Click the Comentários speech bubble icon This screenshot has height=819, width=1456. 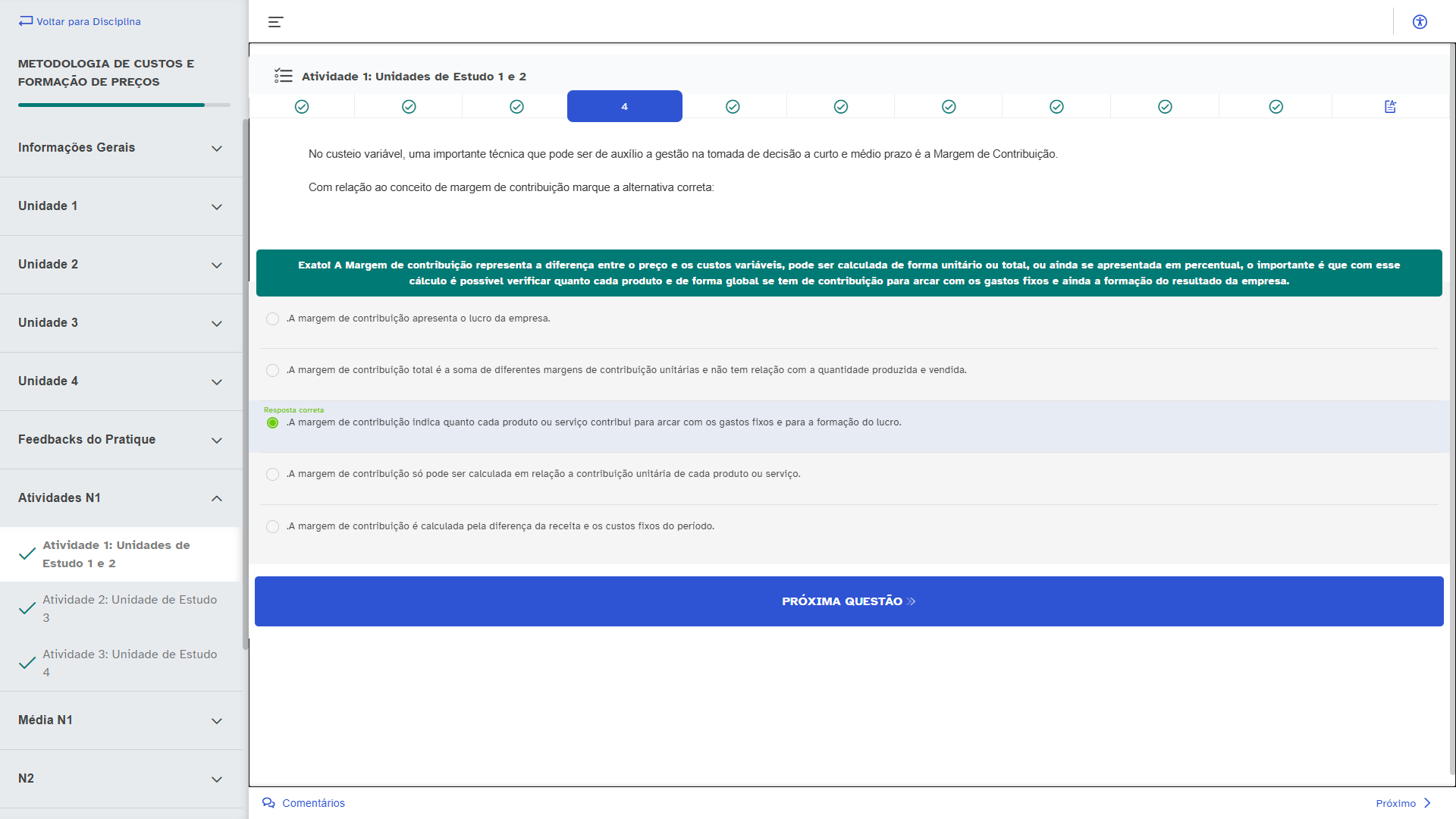[x=268, y=803]
